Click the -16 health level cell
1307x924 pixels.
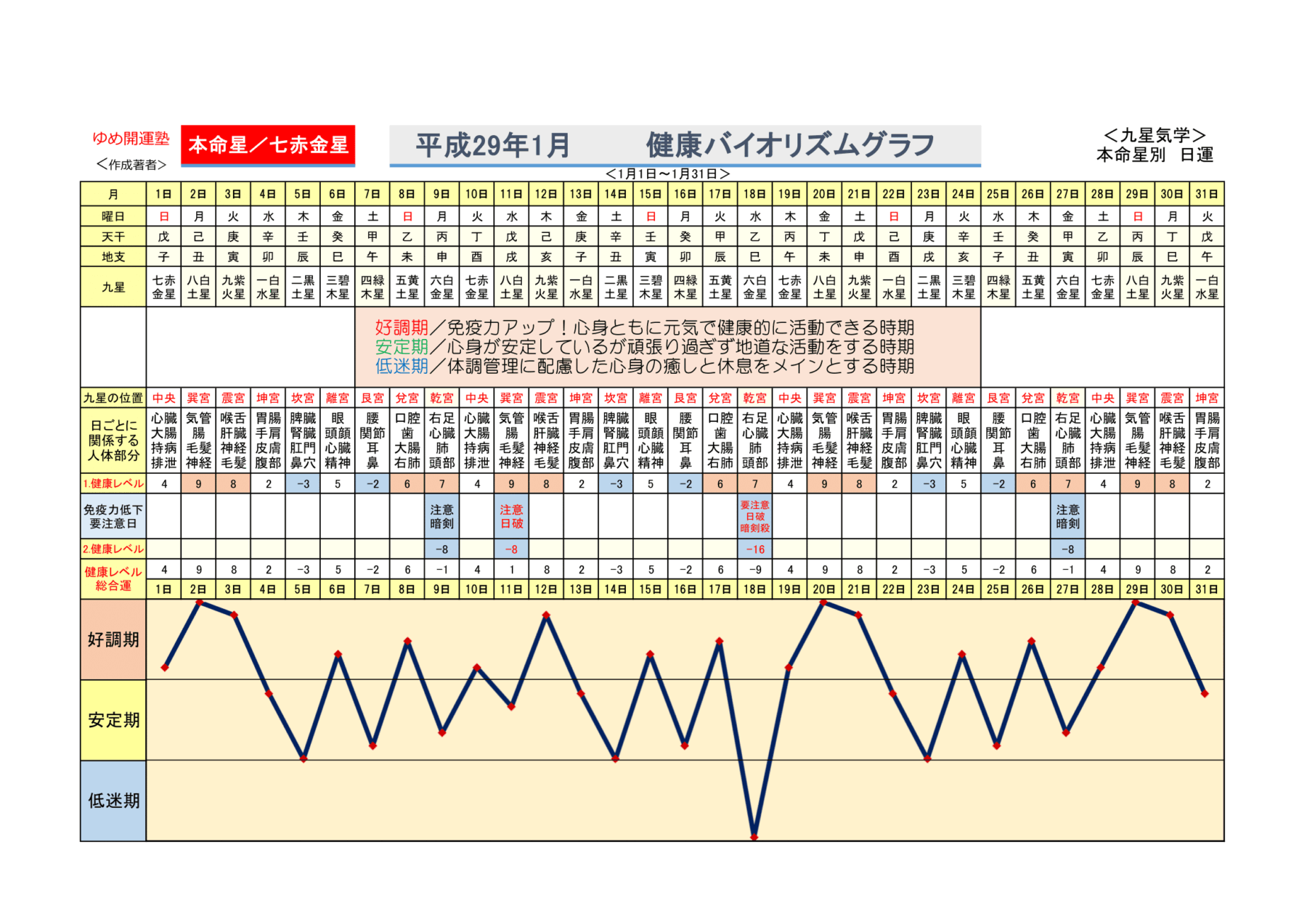click(754, 549)
